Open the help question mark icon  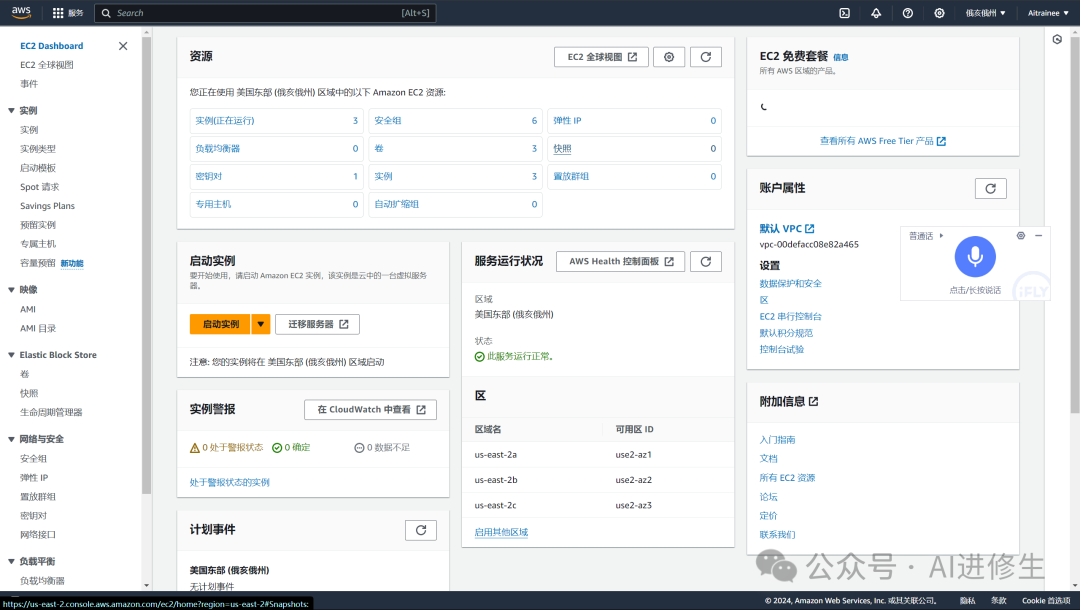click(x=908, y=13)
